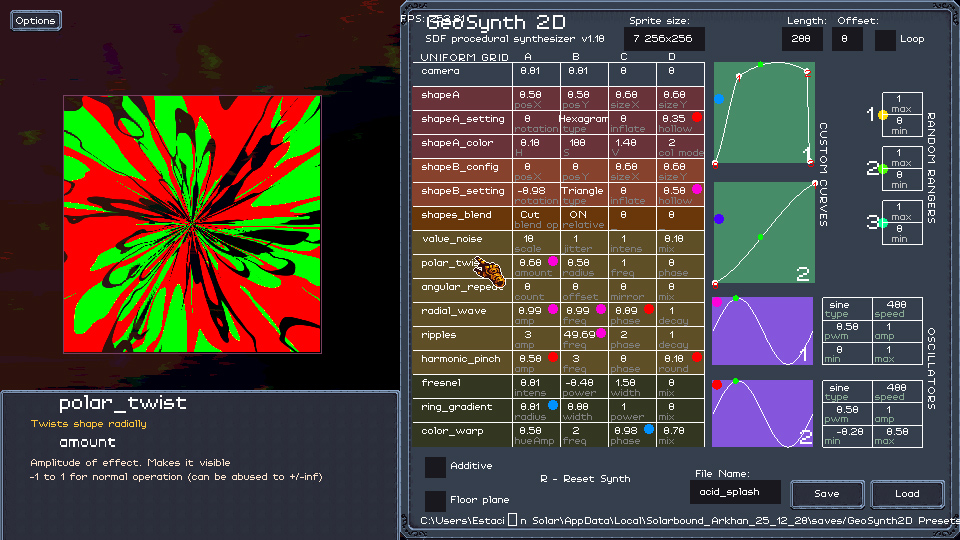The width and height of the screenshot is (960, 540).
Task: Edit oscillator 1 speed value
Action: (897, 309)
